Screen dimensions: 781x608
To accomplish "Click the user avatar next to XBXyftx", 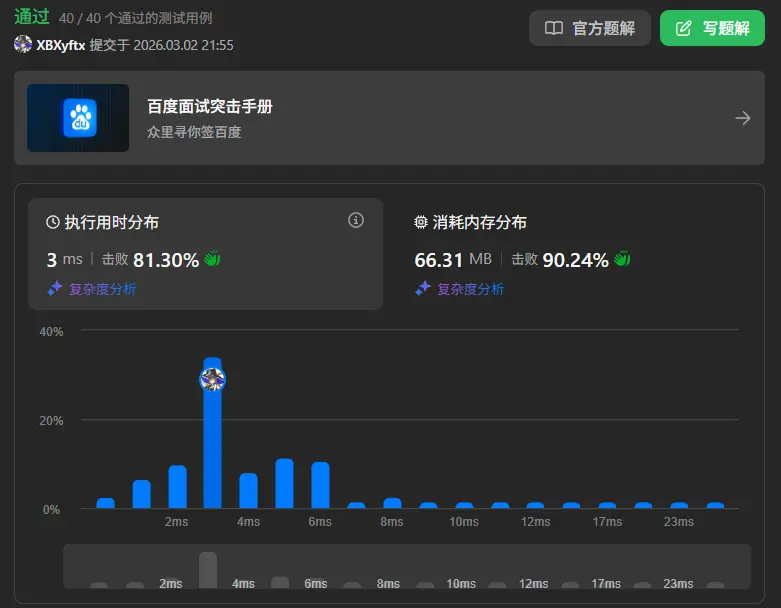I will 23,45.
